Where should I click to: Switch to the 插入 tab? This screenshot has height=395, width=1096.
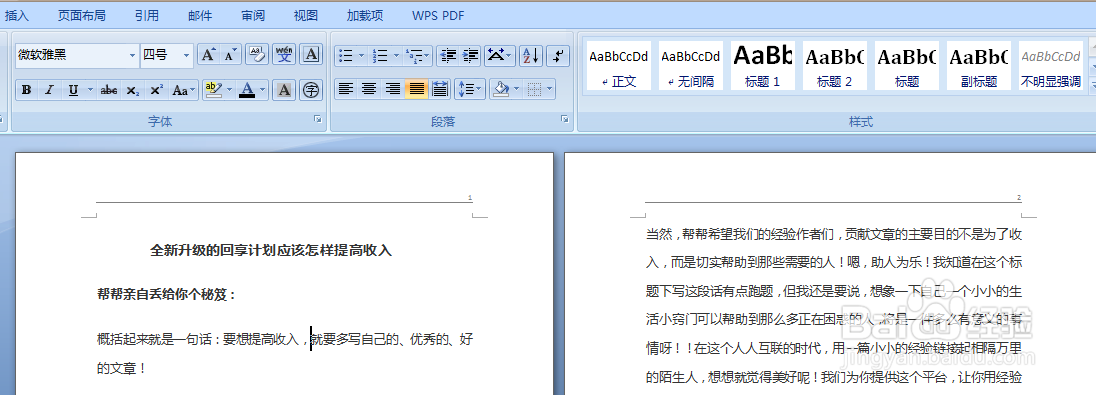[17, 15]
